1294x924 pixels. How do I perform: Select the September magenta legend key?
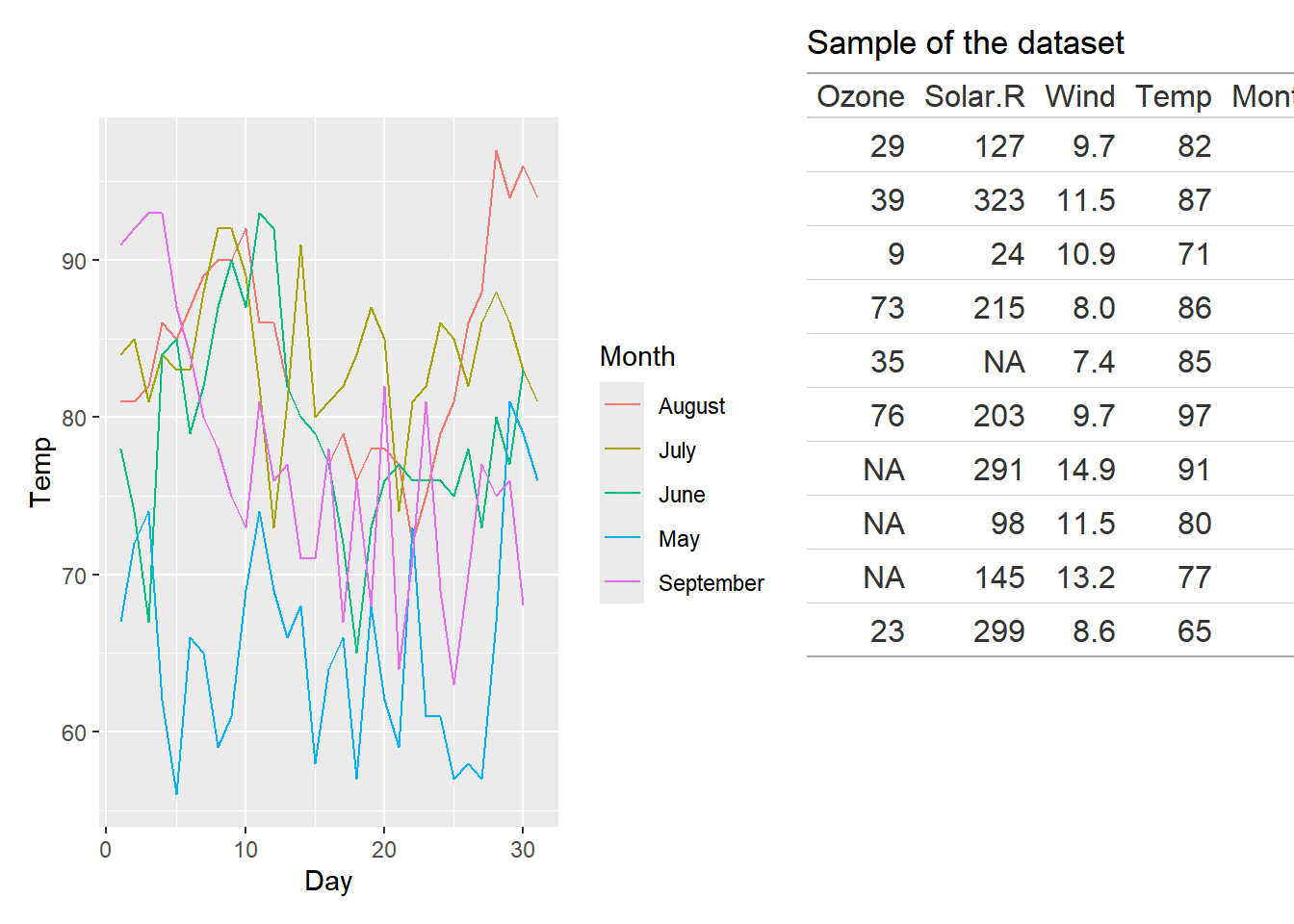coord(622,582)
